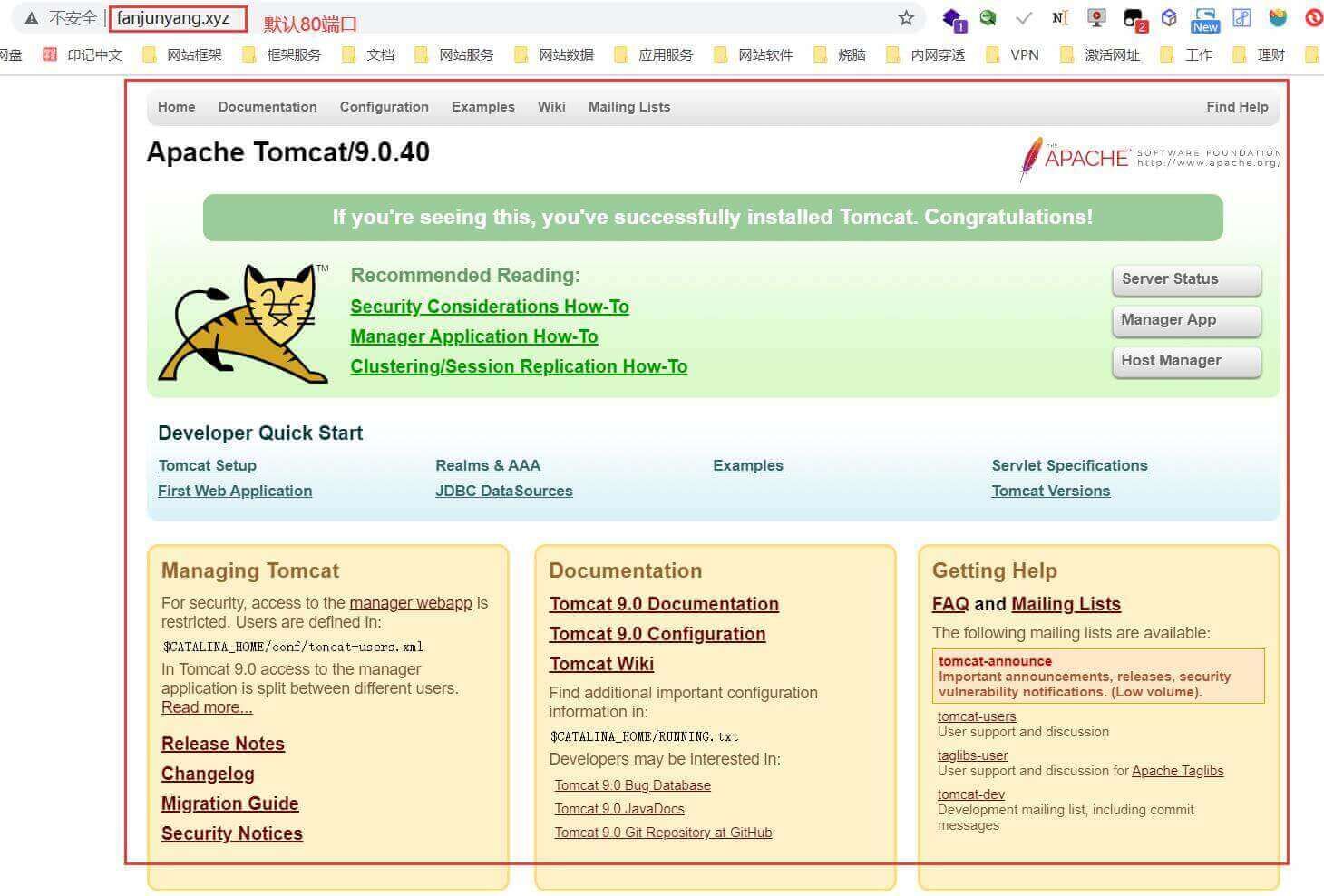The image size is (1324, 896).
Task: Open the round colorful globe extension icon
Action: click(1278, 18)
